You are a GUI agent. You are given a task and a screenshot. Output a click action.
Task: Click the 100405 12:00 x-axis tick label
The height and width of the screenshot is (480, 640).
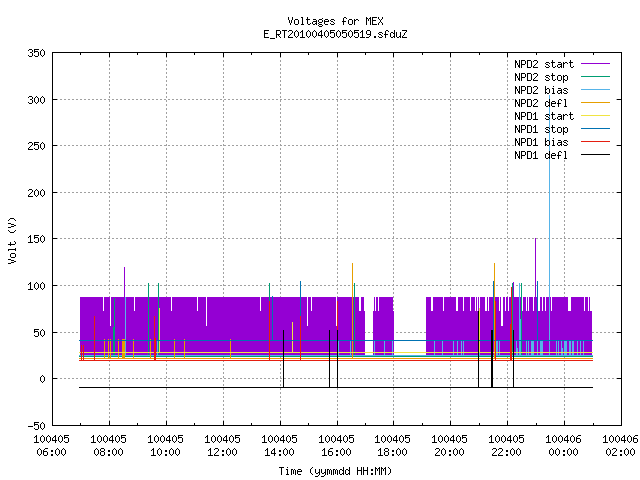(x=222, y=446)
